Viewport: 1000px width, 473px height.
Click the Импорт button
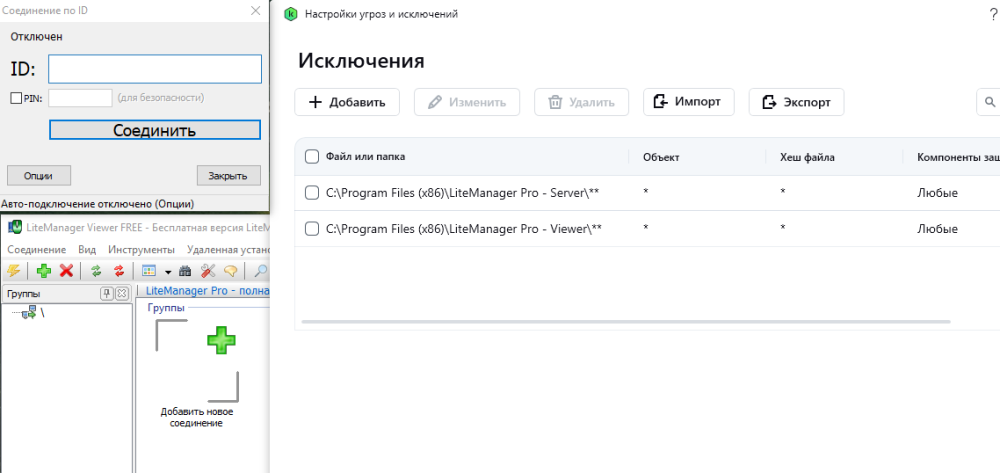pos(689,102)
